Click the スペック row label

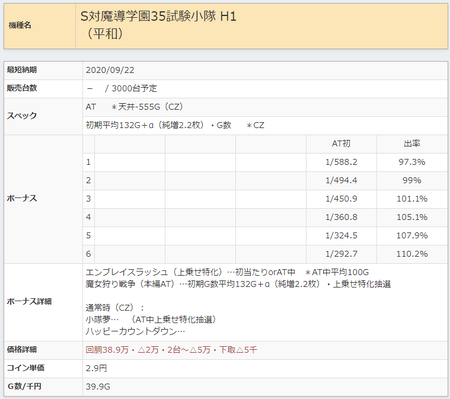coord(22,116)
